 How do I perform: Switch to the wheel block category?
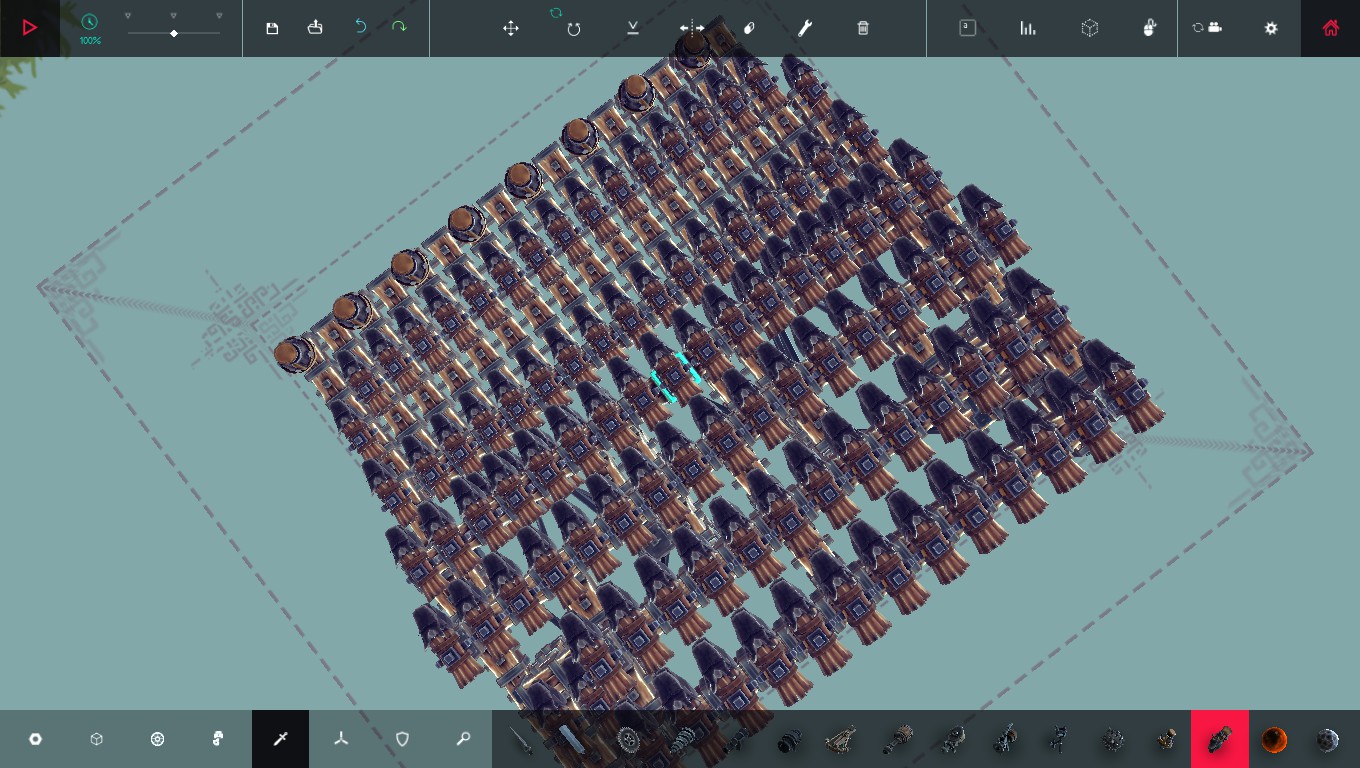(157, 739)
